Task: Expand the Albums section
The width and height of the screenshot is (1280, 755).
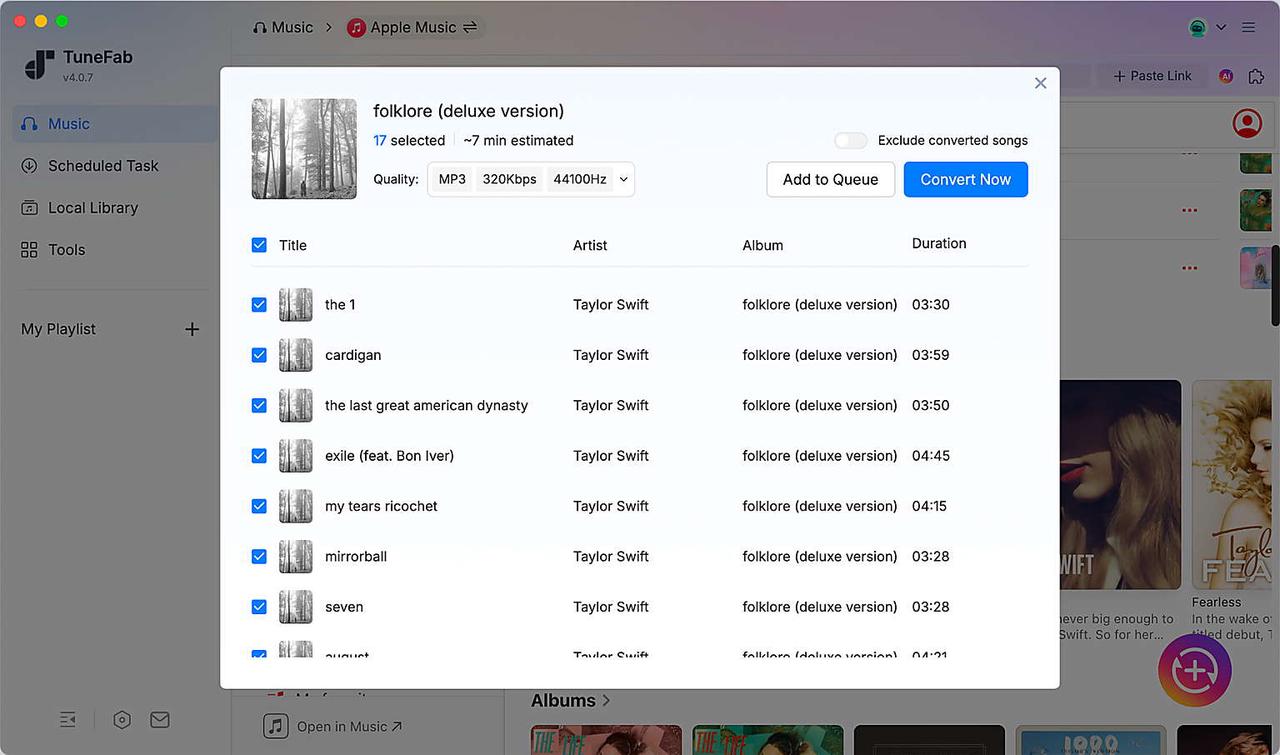Action: click(570, 700)
